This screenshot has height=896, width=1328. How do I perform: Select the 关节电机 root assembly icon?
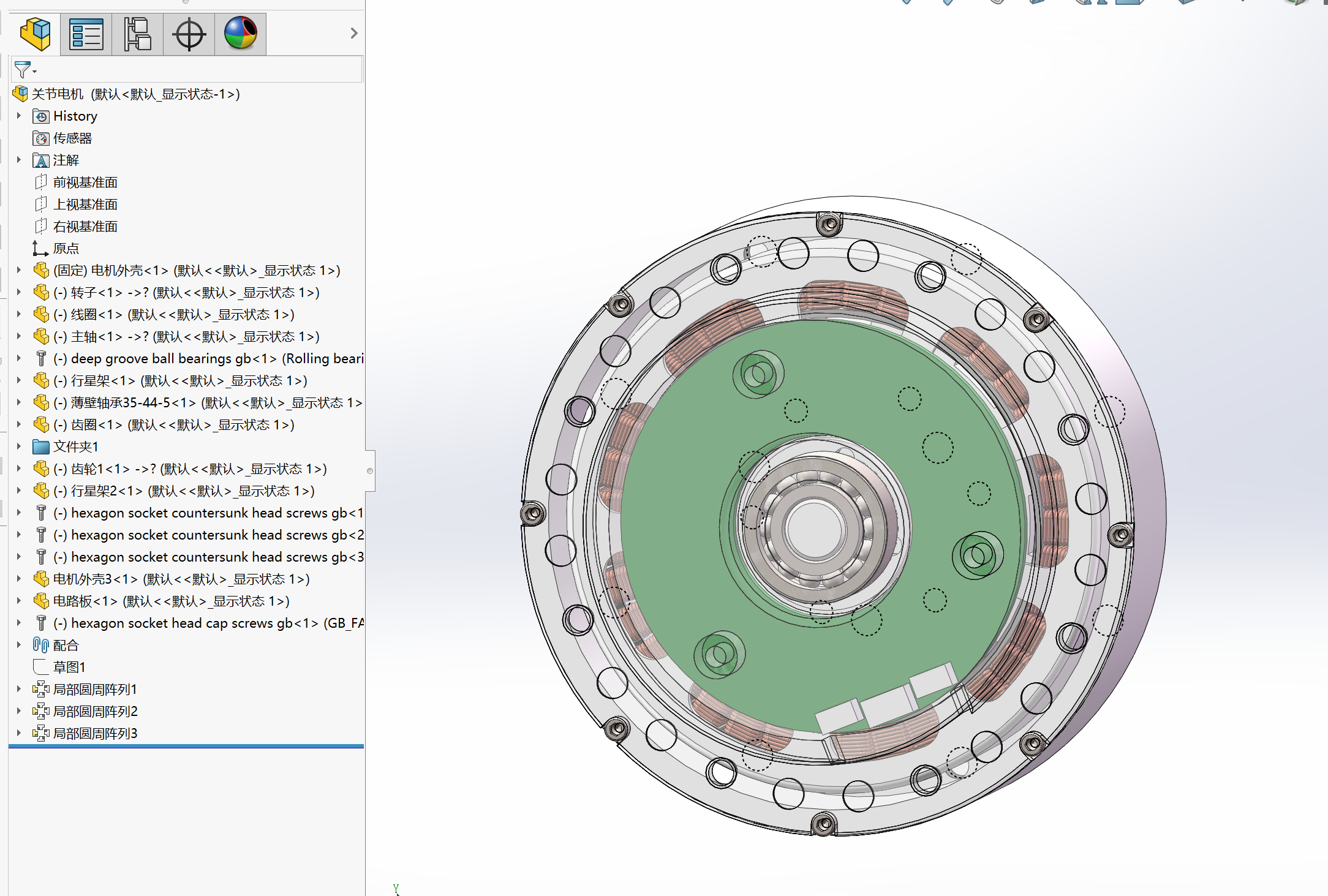(x=20, y=94)
